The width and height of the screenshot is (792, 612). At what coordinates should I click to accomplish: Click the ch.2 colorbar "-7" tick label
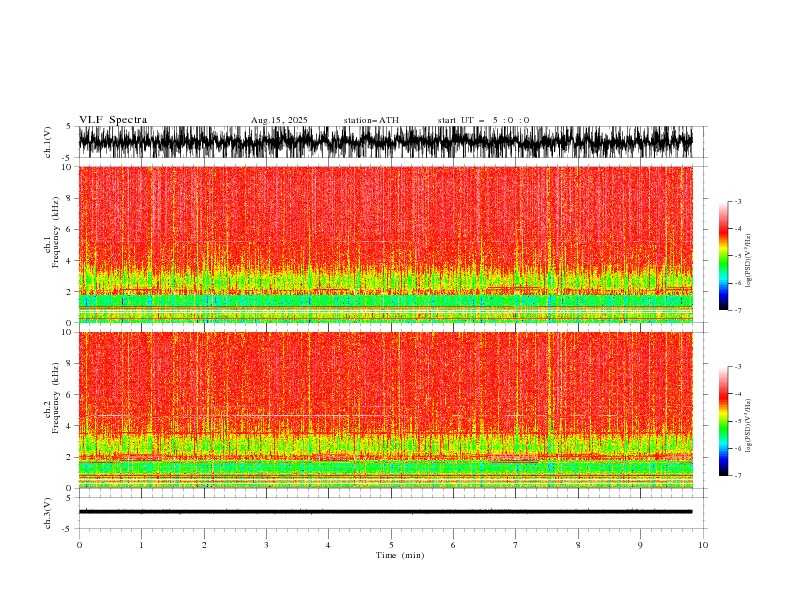[x=738, y=475]
